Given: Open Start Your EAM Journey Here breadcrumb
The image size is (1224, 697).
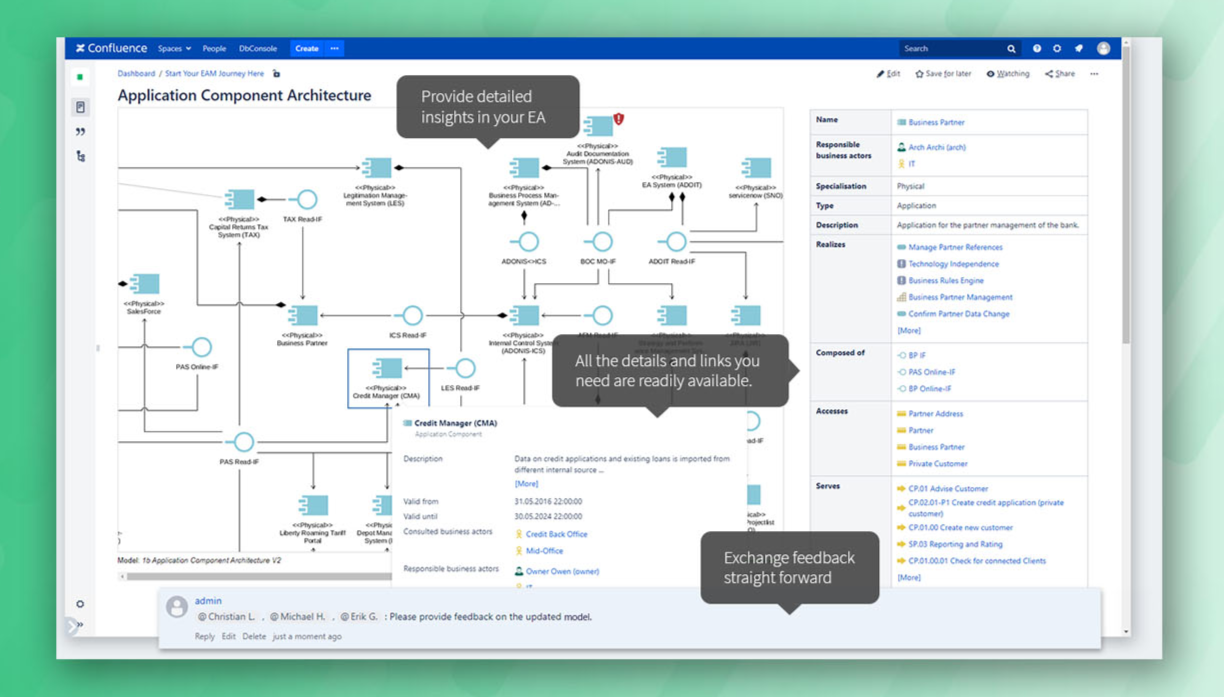Looking at the screenshot, I should pos(214,74).
